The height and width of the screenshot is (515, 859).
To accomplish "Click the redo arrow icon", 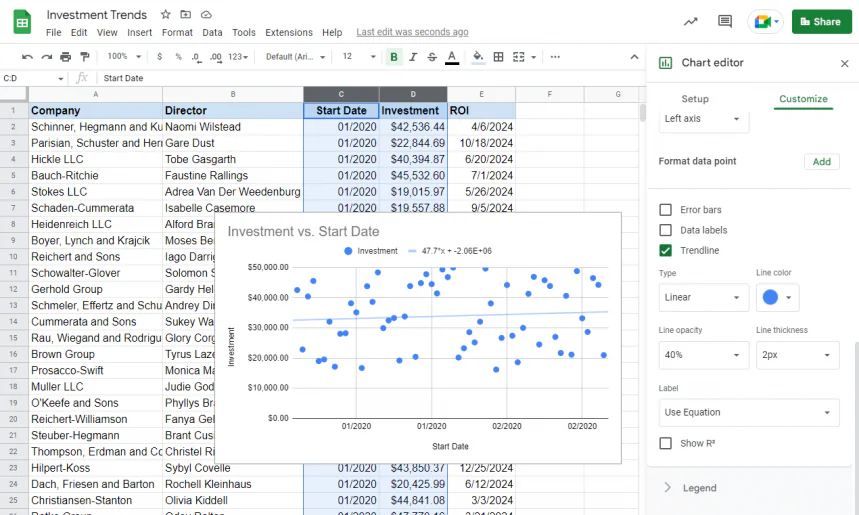I will [47, 57].
